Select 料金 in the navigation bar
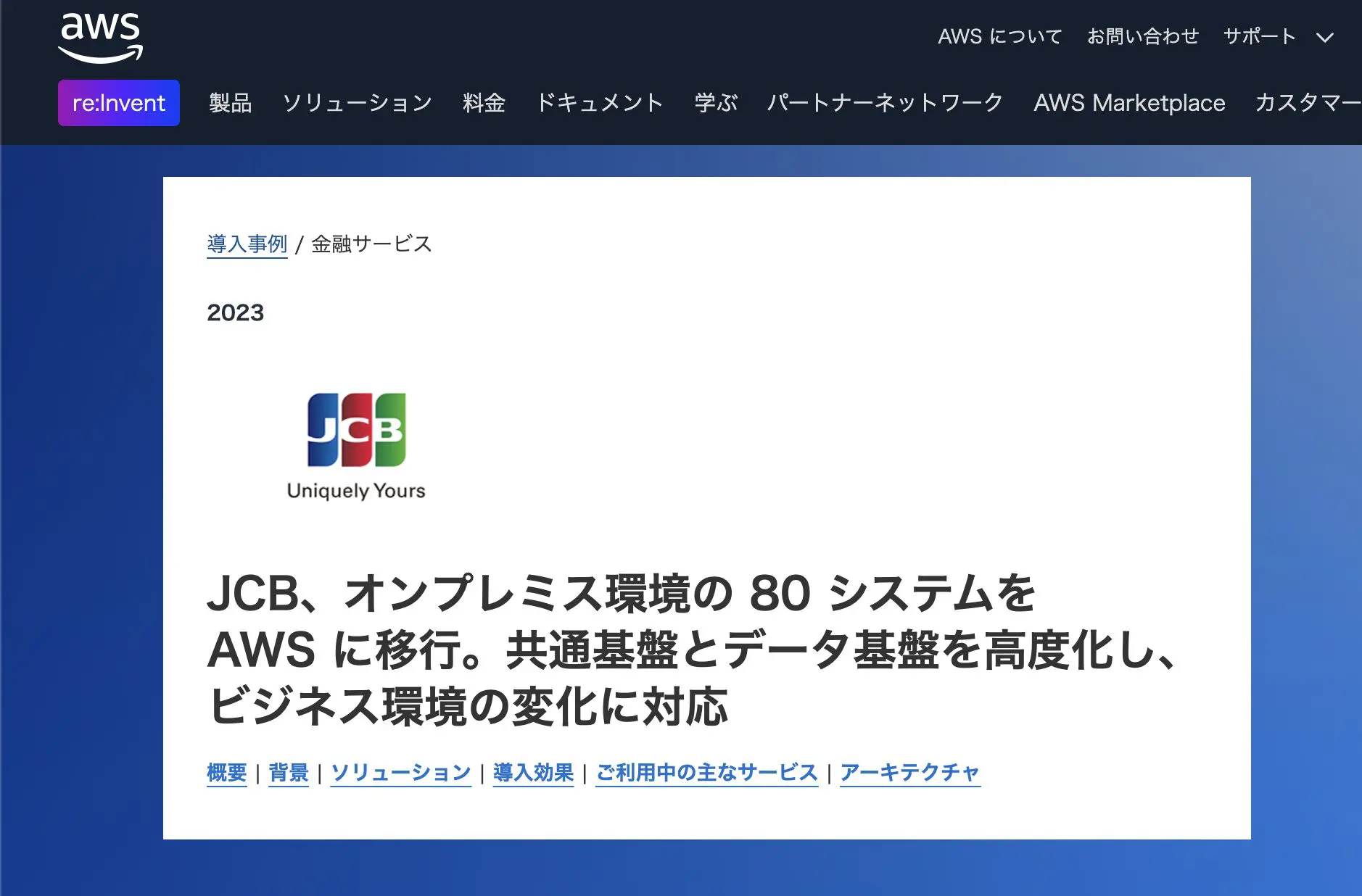Viewport: 1362px width, 896px height. pos(484,103)
